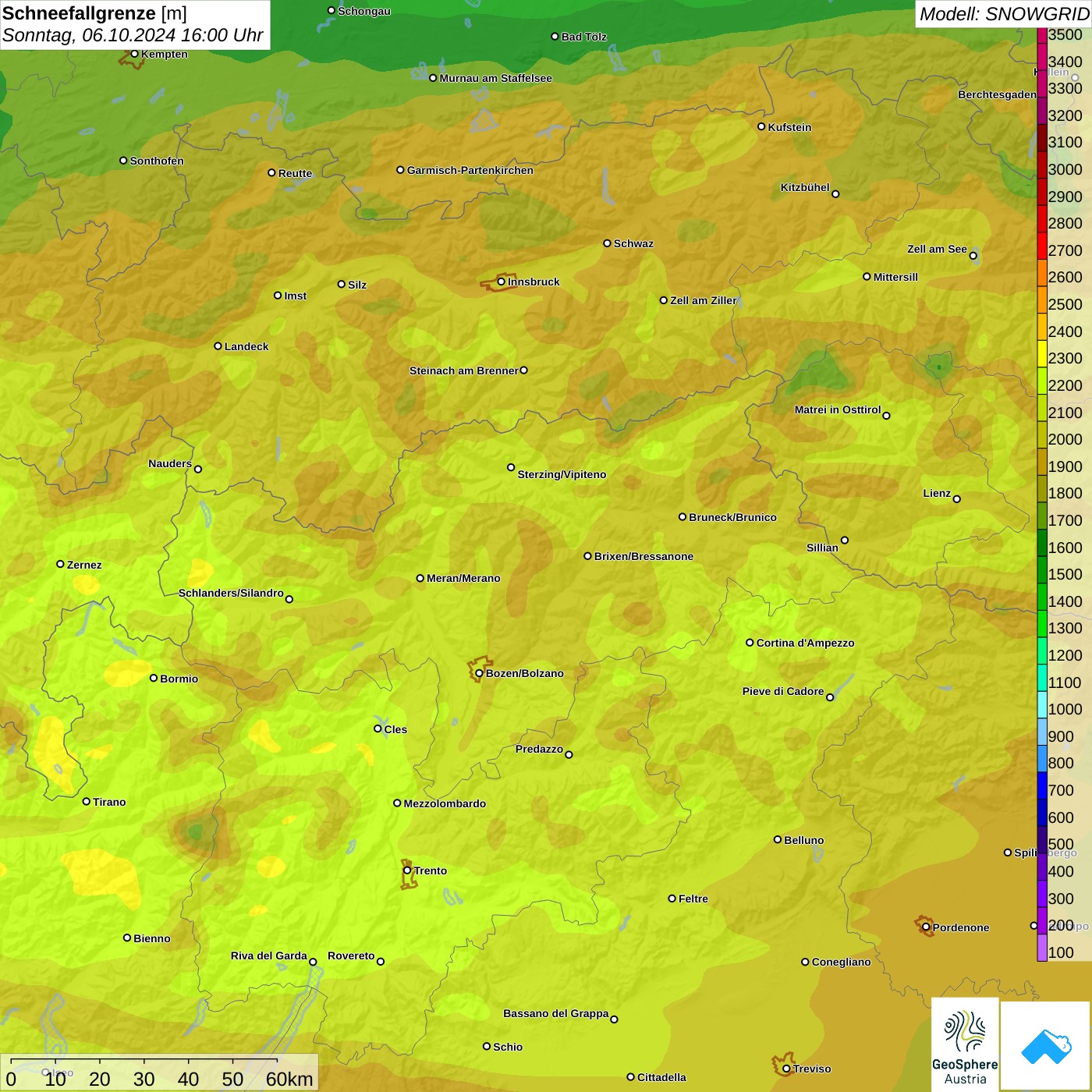Click the Bad Tölz marker dot
Viewport: 1092px width, 1092px height.
click(x=555, y=36)
